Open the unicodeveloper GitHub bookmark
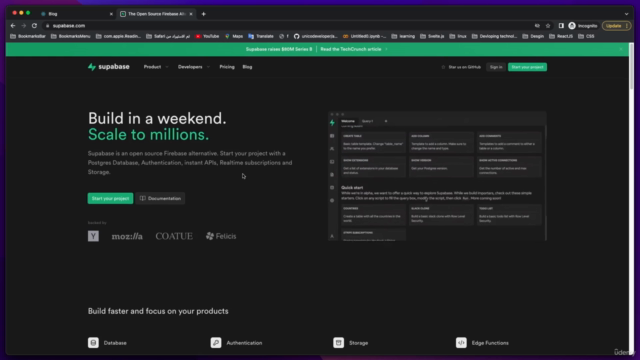 (316, 36)
